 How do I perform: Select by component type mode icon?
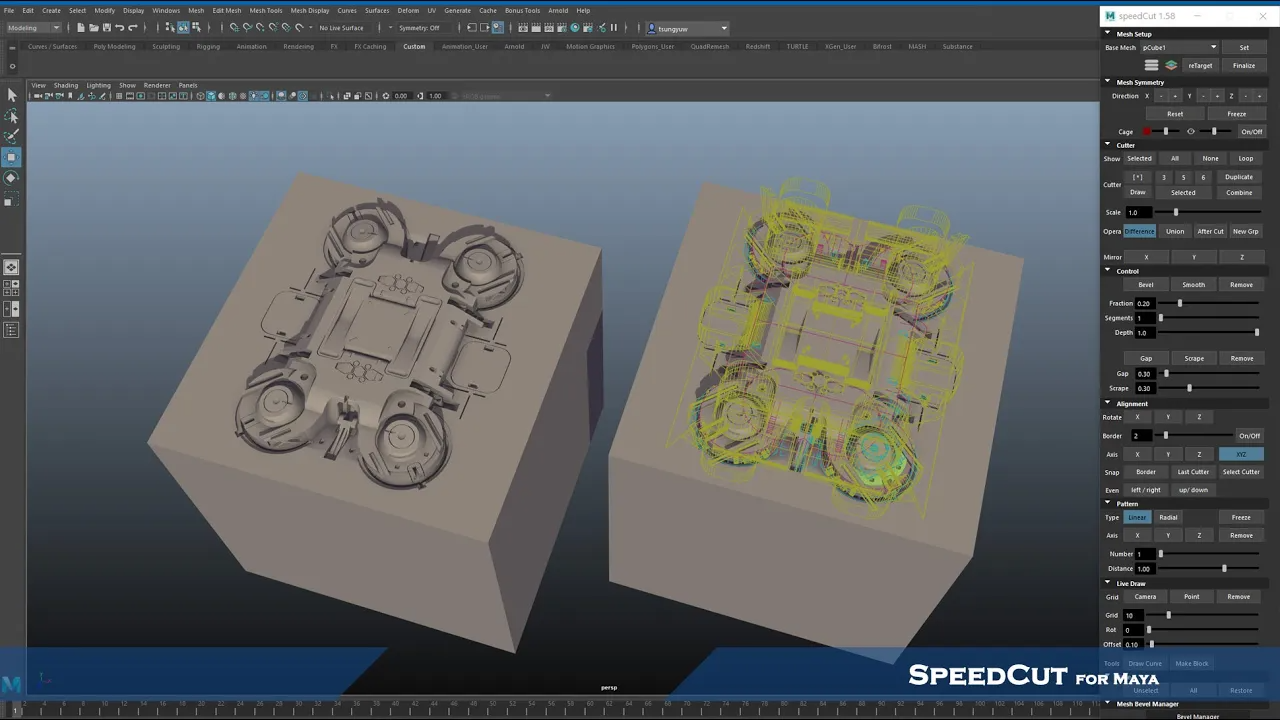(196, 28)
